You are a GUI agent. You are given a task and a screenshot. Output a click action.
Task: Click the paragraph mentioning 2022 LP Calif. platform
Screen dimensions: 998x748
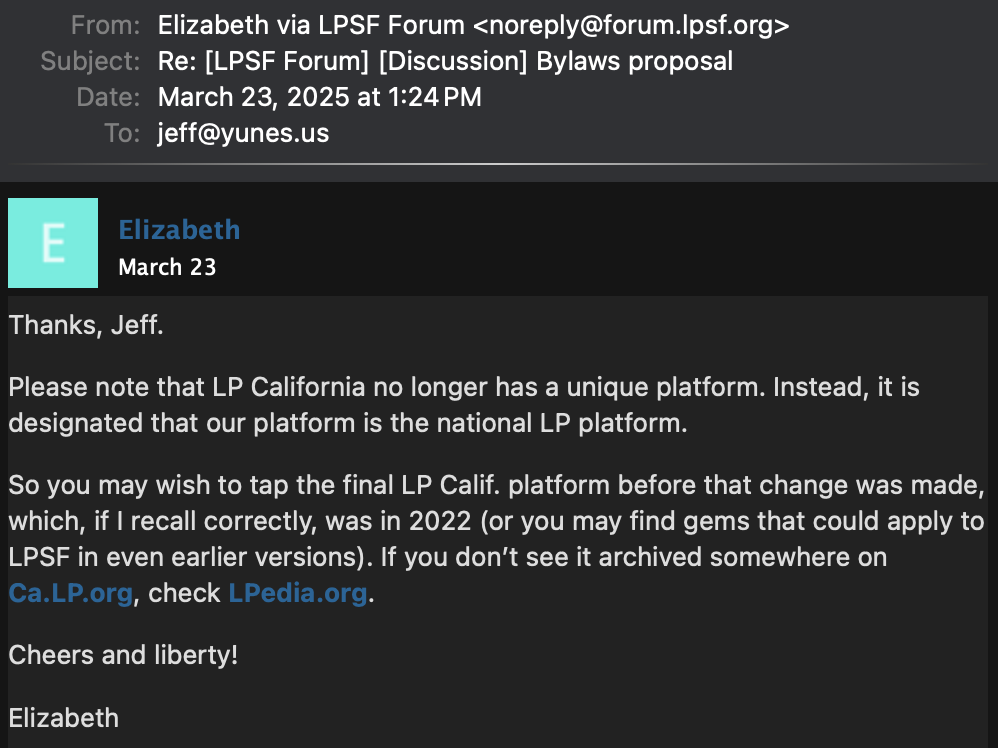click(x=496, y=539)
